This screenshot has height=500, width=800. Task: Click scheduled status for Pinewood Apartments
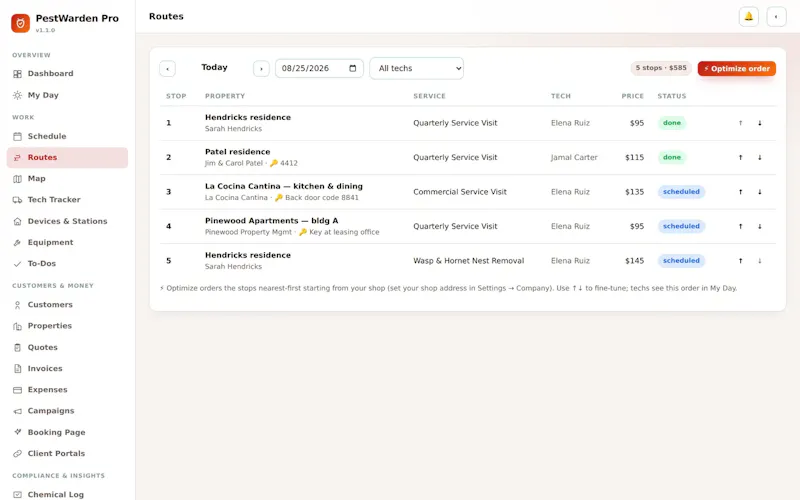[681, 227]
